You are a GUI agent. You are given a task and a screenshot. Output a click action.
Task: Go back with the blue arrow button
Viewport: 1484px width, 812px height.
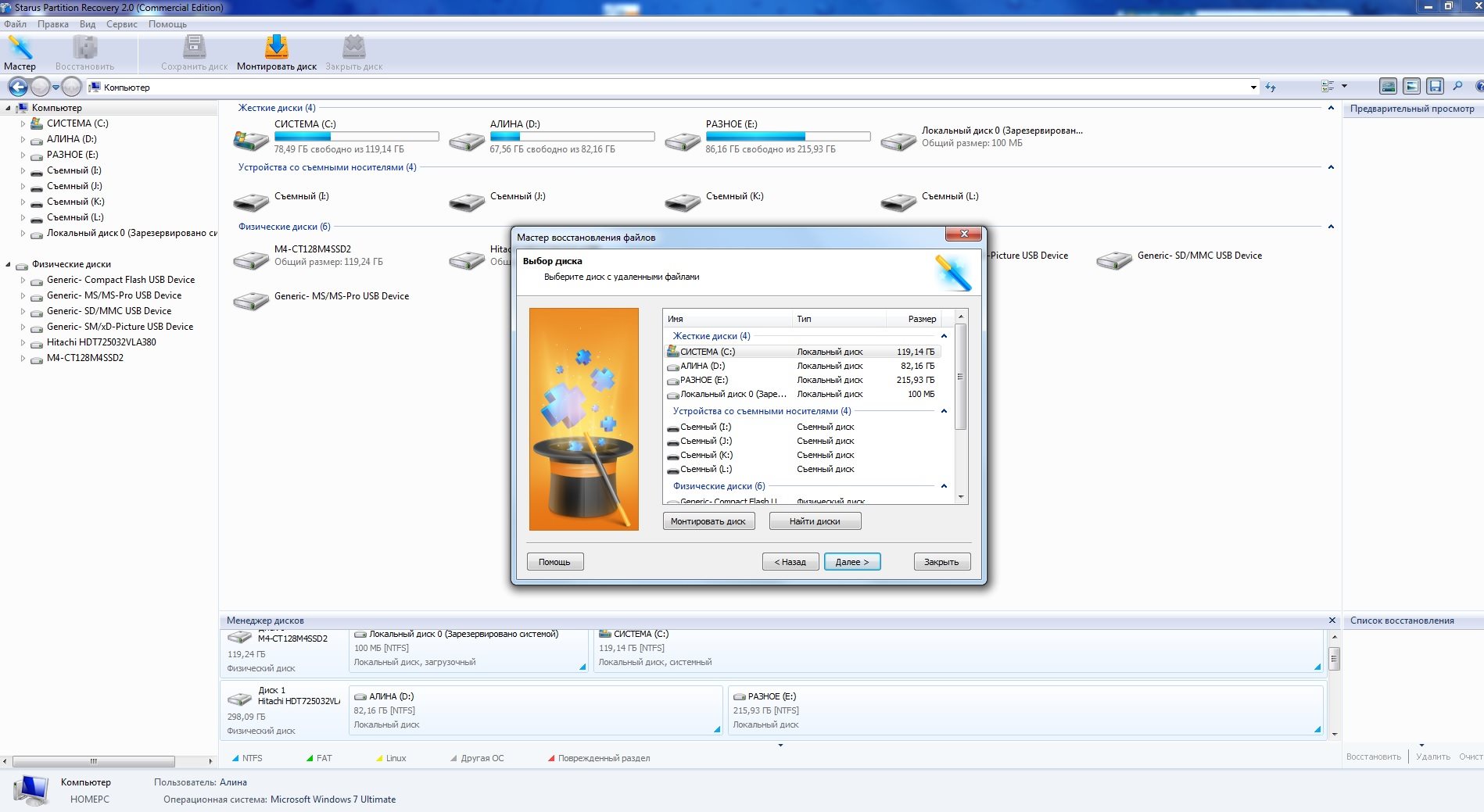(17, 88)
